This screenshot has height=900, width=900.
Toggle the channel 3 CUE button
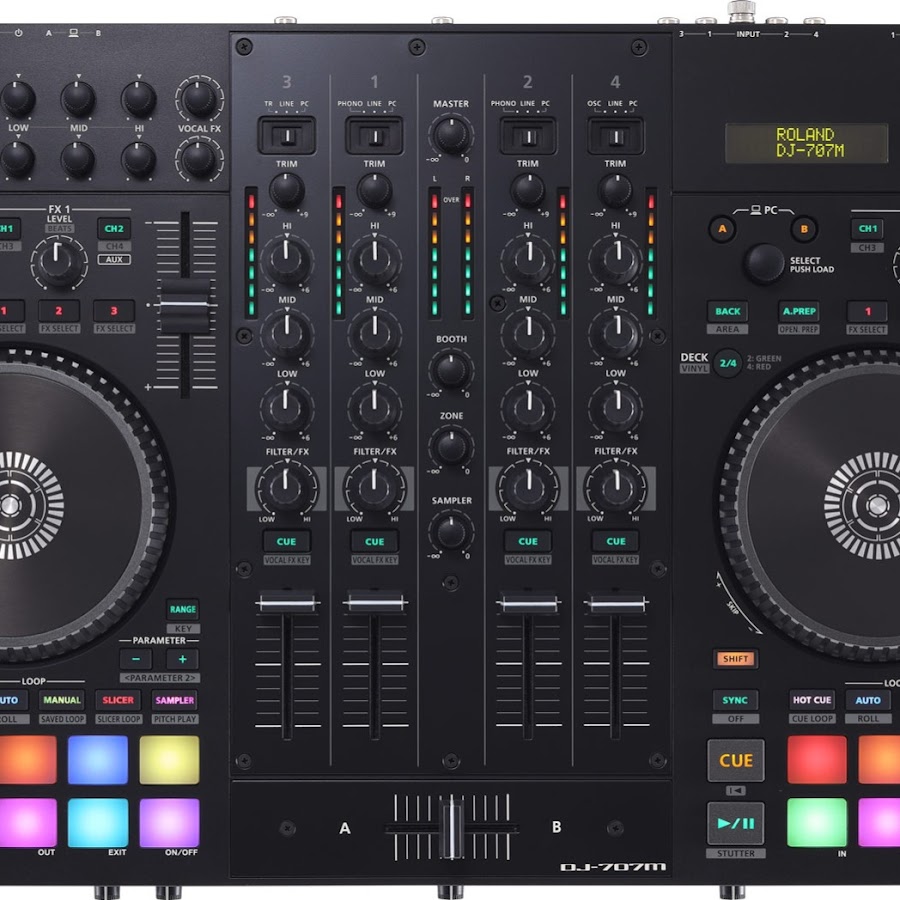click(x=286, y=541)
